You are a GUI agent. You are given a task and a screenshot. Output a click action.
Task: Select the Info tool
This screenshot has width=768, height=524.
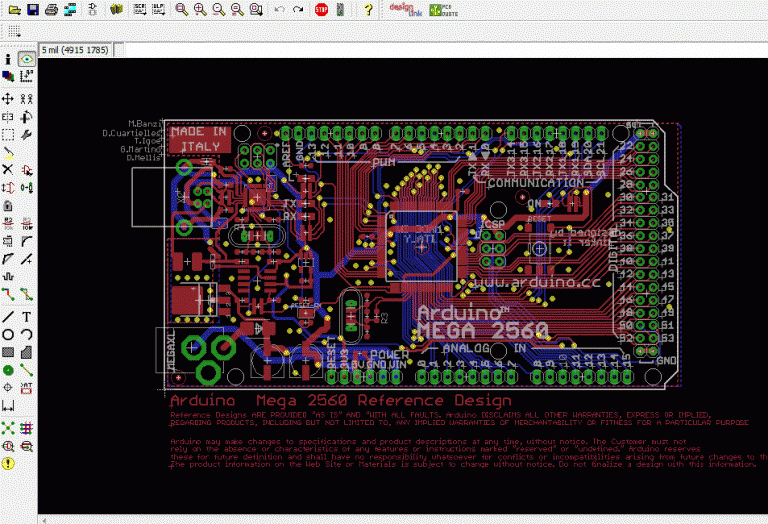[x=8, y=59]
